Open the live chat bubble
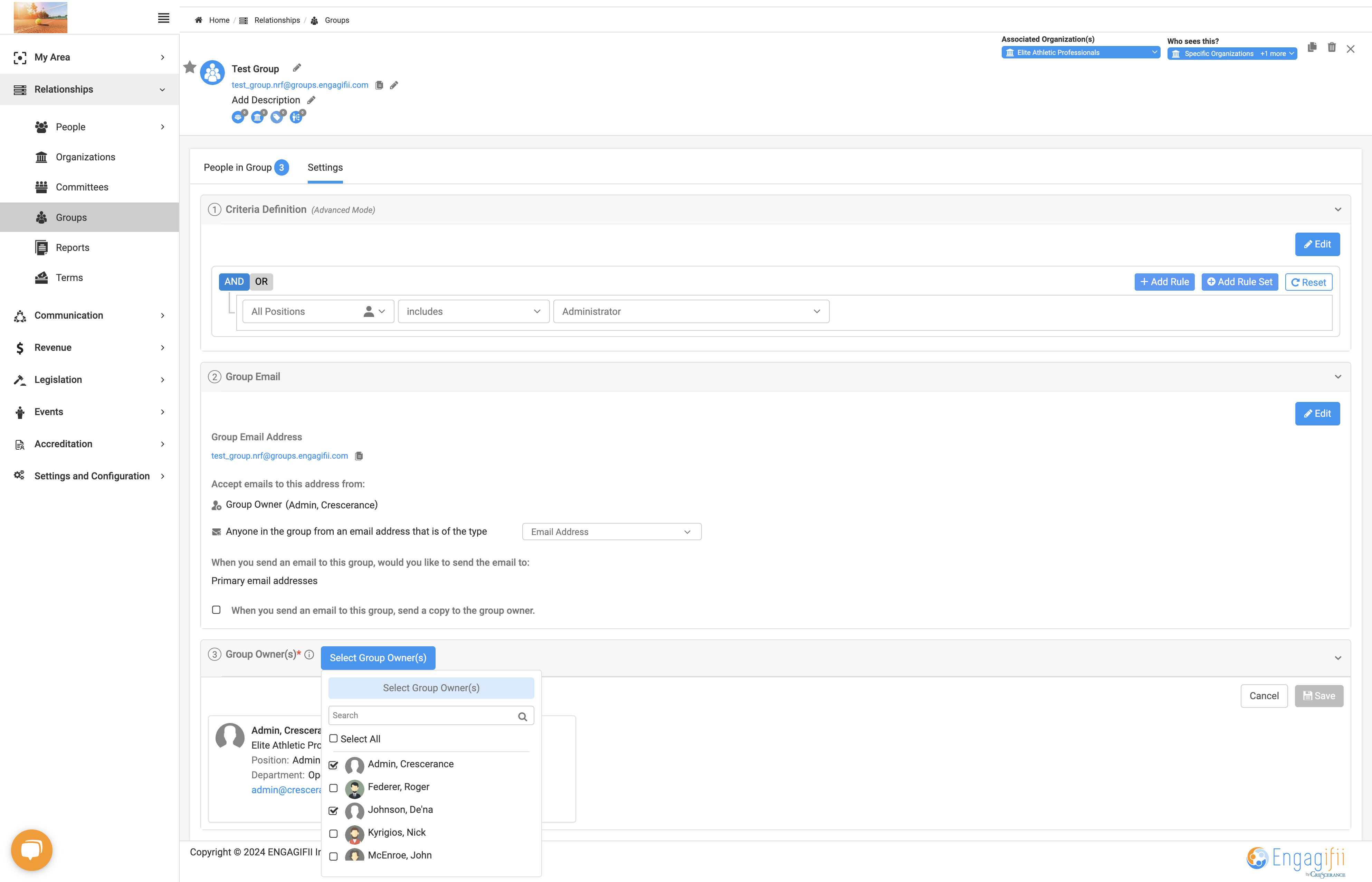Viewport: 1372px width, 882px height. point(31,850)
